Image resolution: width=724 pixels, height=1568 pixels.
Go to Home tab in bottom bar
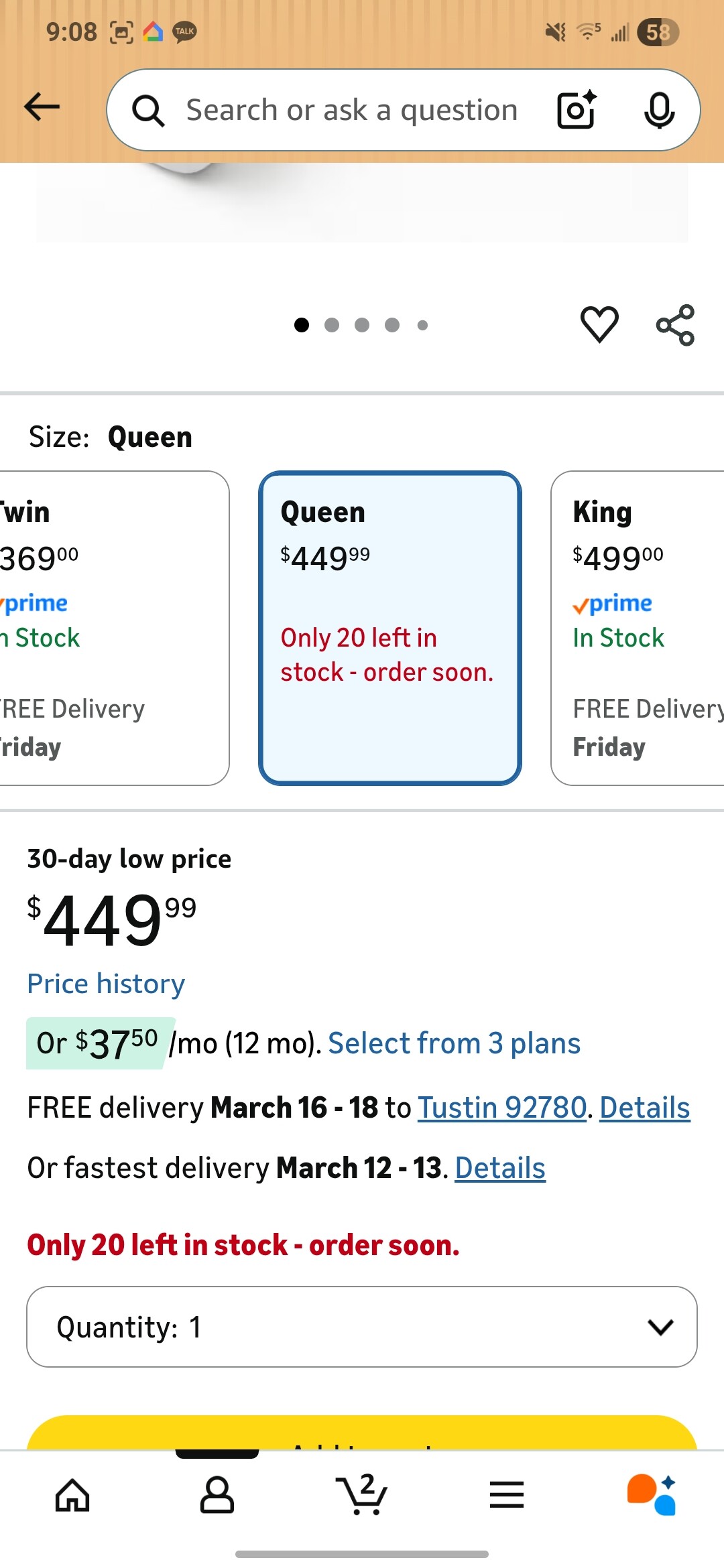pyautogui.click(x=72, y=1496)
